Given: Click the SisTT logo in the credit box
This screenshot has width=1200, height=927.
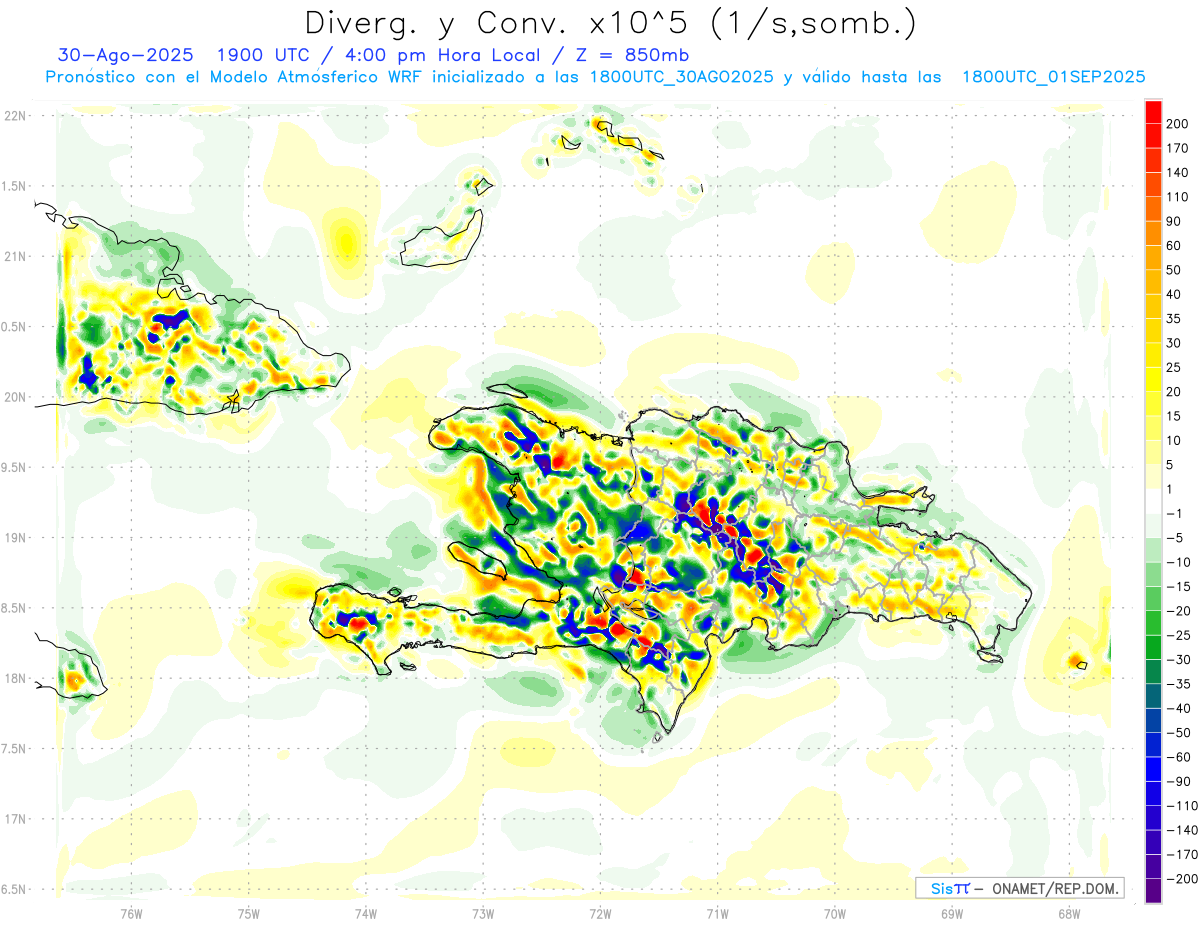Looking at the screenshot, I should (x=950, y=888).
